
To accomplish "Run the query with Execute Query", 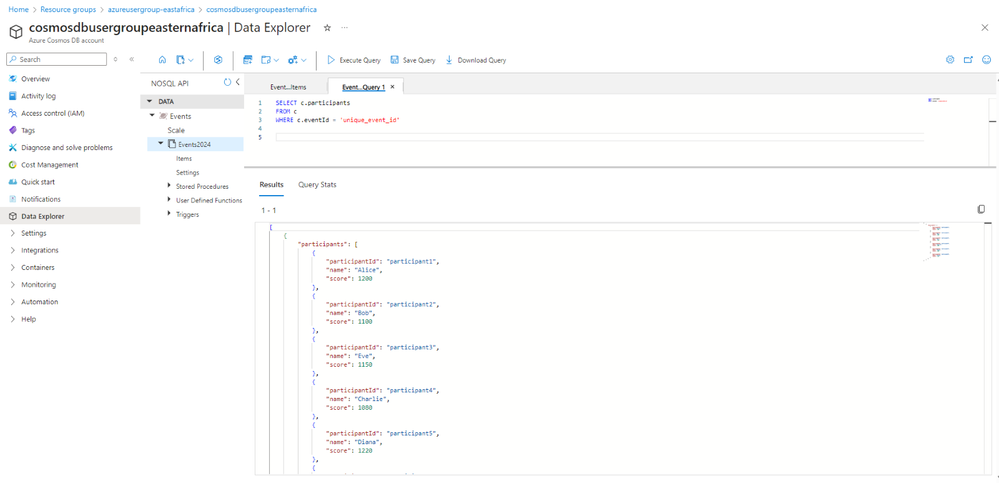I will pyautogui.click(x=354, y=60).
